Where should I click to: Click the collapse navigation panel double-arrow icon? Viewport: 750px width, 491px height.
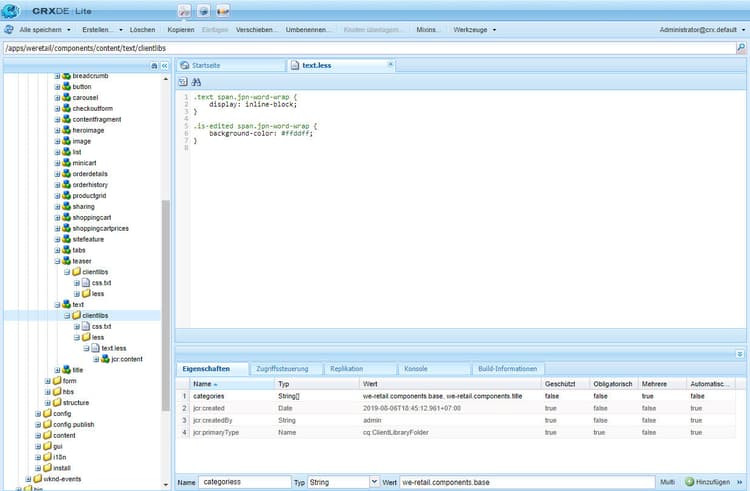coord(165,66)
